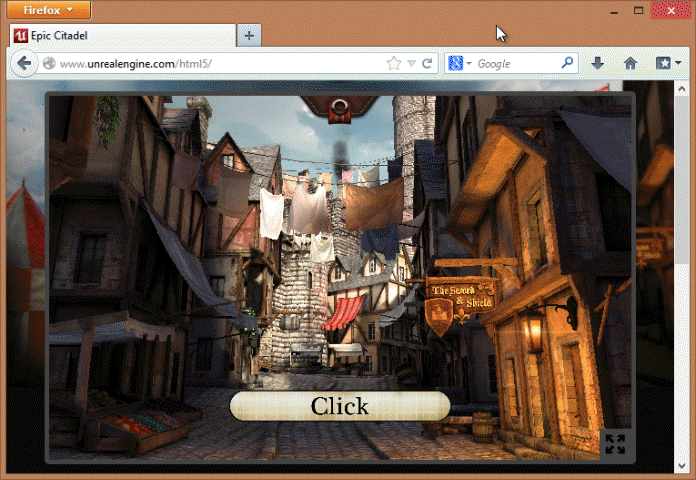Open the Google search engine selector

coord(459,63)
